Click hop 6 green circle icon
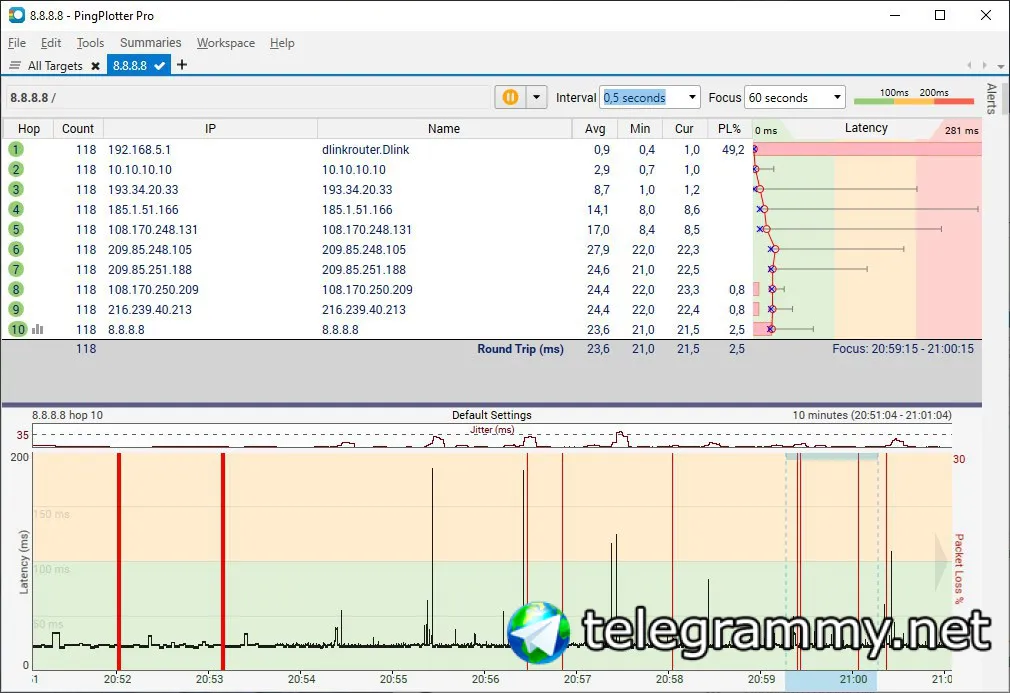The height and width of the screenshot is (693, 1010). coord(16,249)
